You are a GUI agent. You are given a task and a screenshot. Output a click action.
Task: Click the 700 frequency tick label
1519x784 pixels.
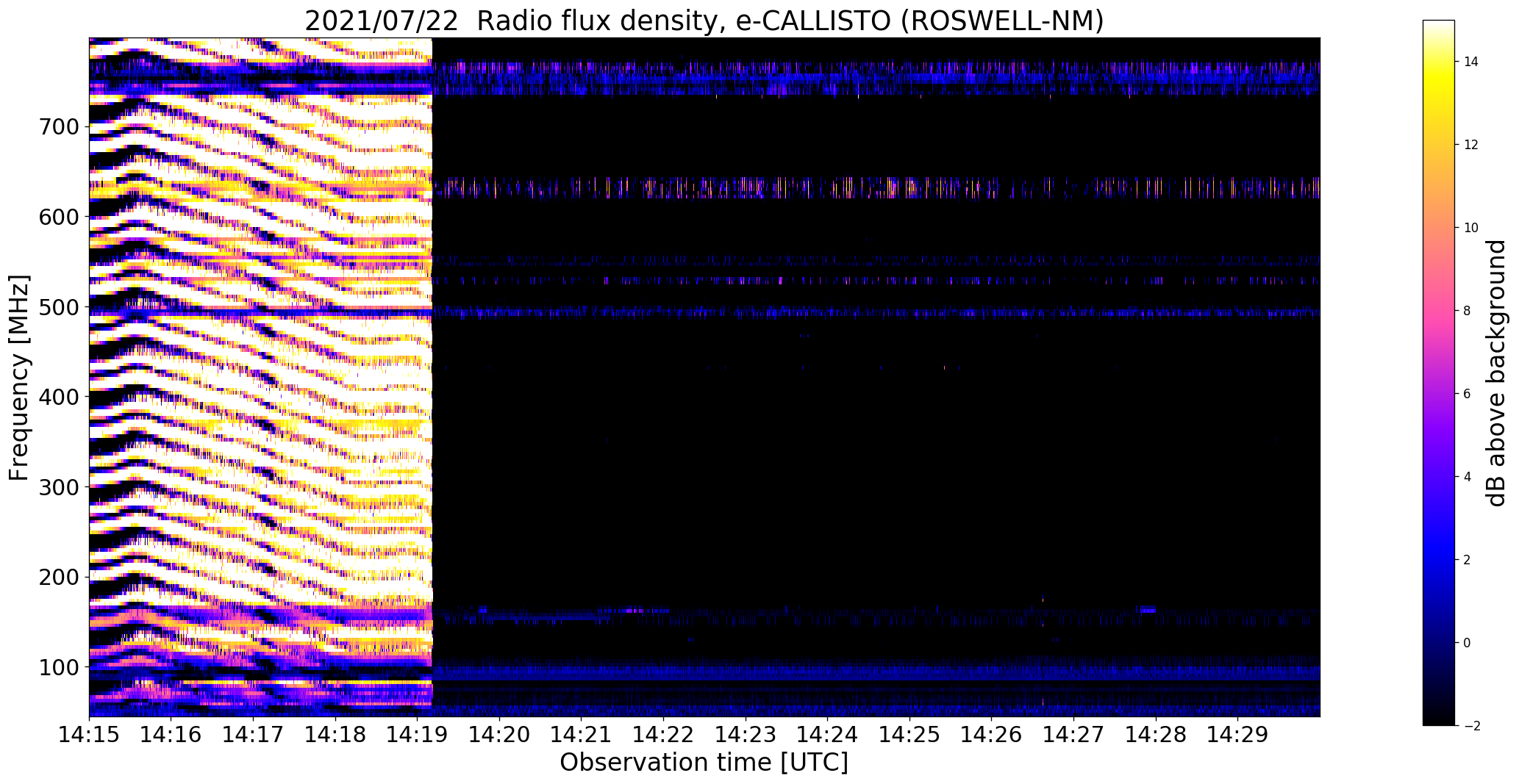[60, 127]
